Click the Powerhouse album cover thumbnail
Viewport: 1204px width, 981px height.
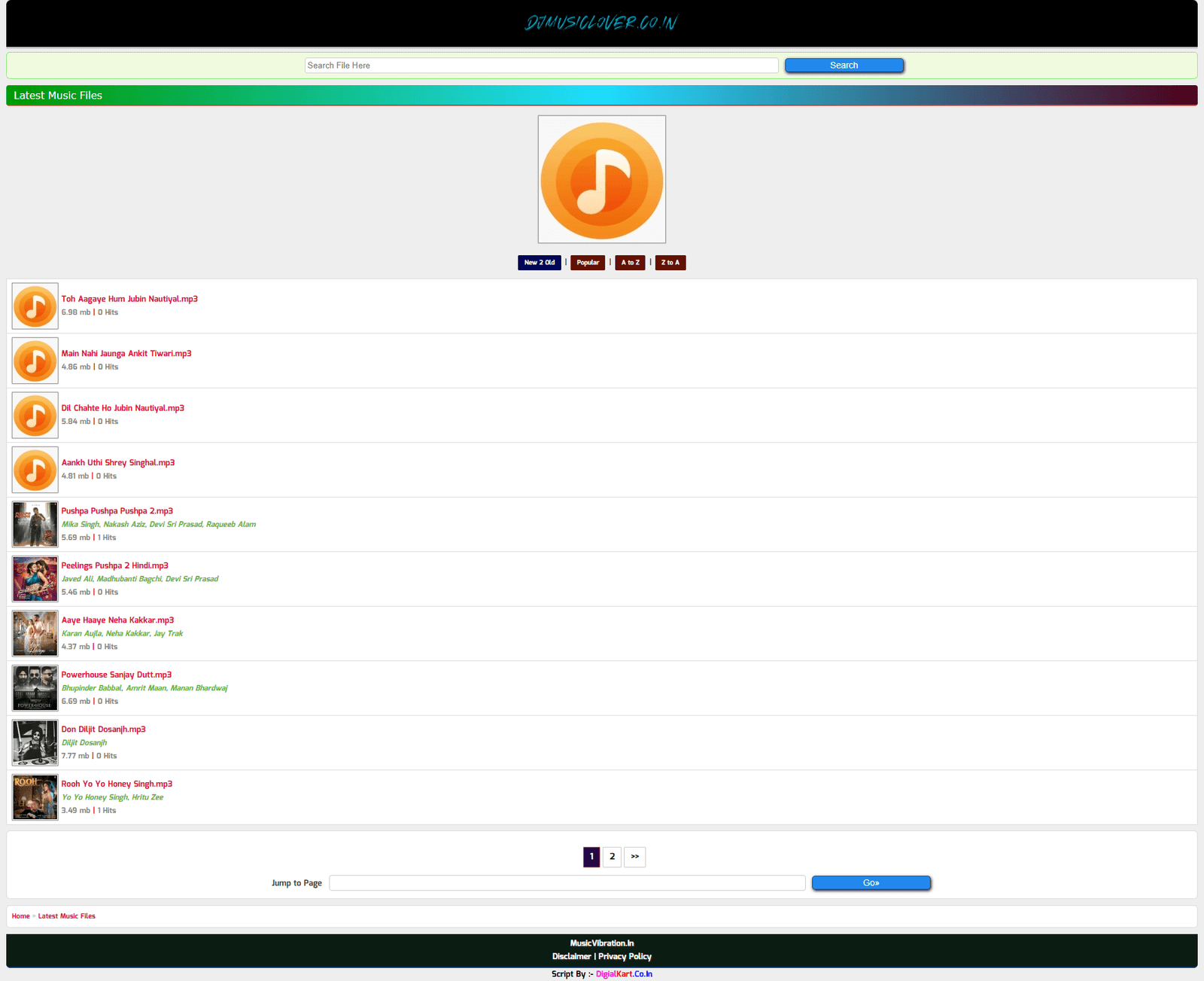click(35, 688)
